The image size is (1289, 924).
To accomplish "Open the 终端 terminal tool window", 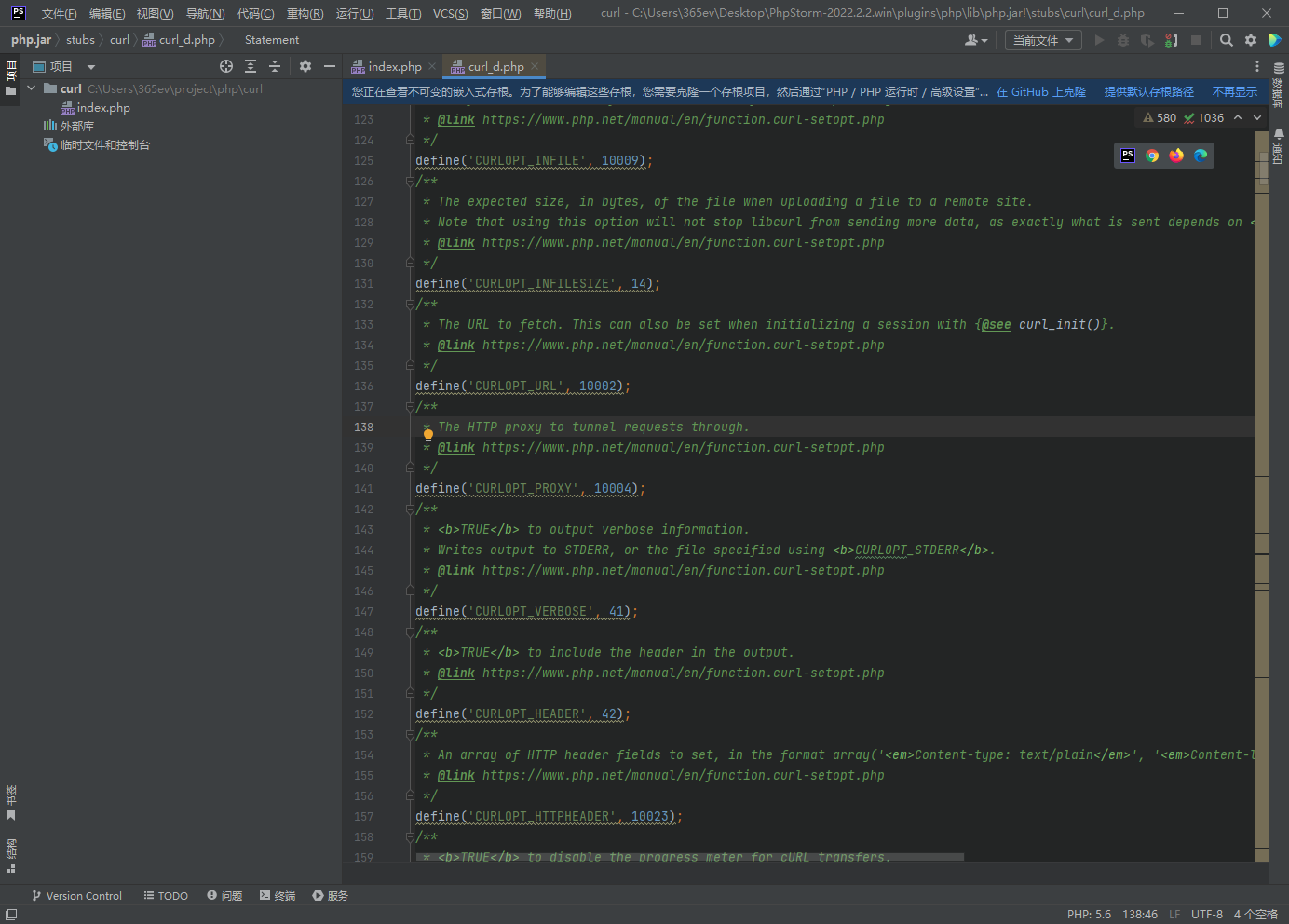I will point(278,896).
